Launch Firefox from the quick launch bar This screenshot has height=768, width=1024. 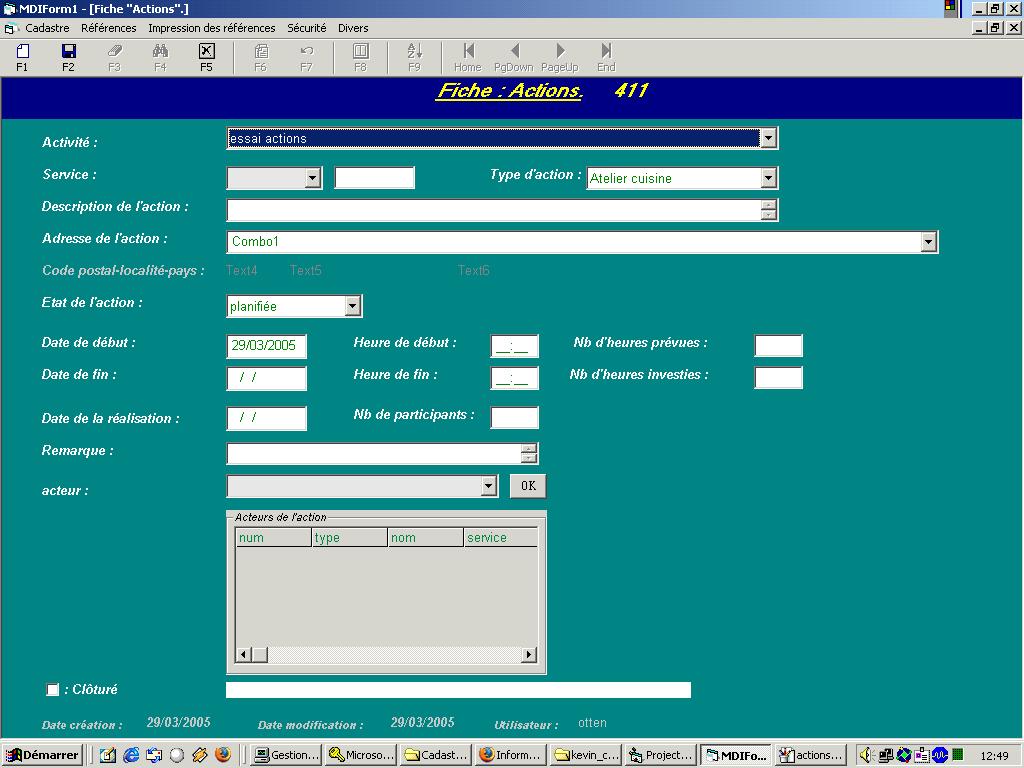pyautogui.click(x=222, y=755)
